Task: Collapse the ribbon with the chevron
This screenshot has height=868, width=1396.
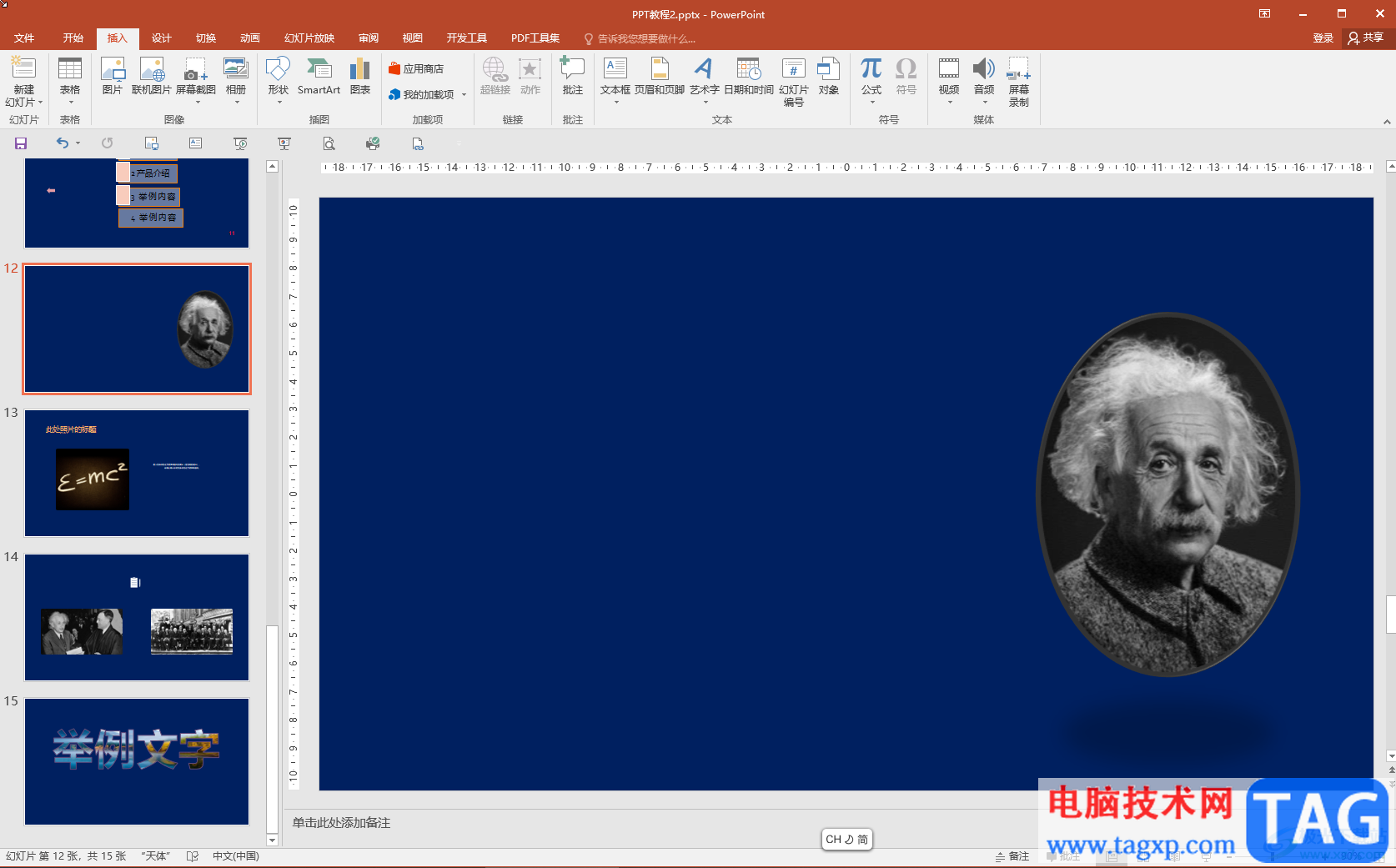Action: (1387, 122)
